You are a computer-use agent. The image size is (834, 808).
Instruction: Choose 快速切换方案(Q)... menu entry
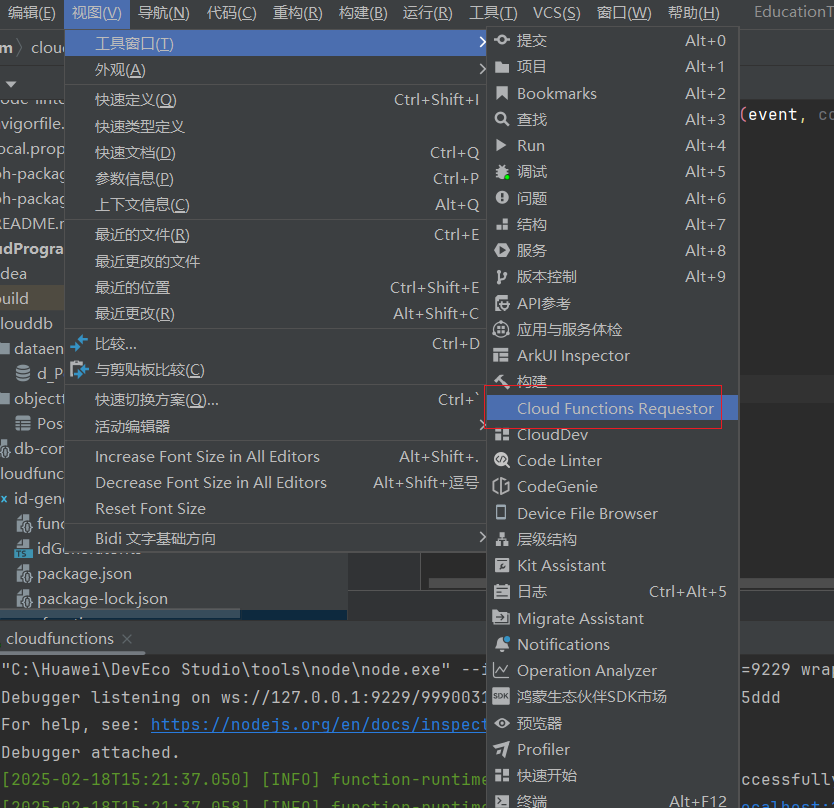coord(275,399)
